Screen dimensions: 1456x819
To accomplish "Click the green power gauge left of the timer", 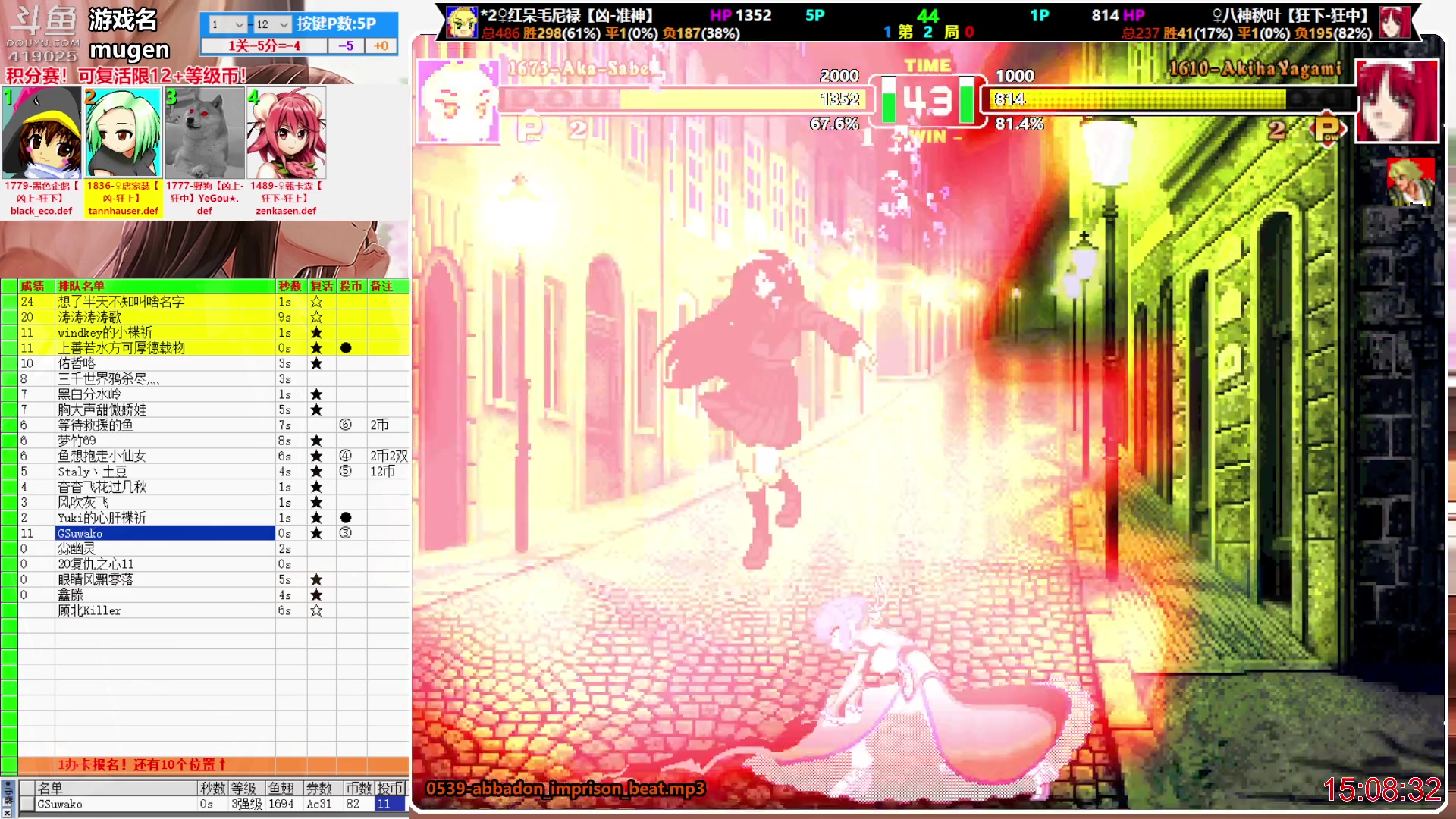I will pyautogui.click(x=888, y=99).
